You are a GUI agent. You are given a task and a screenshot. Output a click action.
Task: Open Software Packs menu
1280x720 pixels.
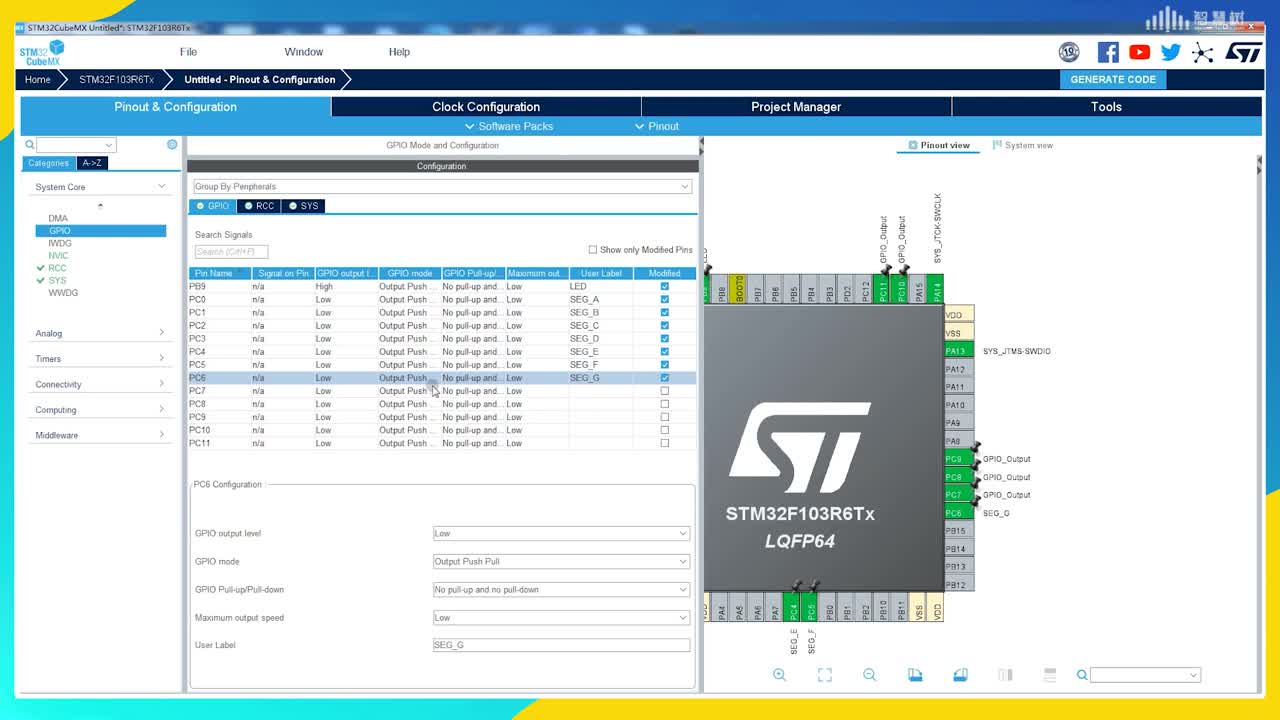509,126
